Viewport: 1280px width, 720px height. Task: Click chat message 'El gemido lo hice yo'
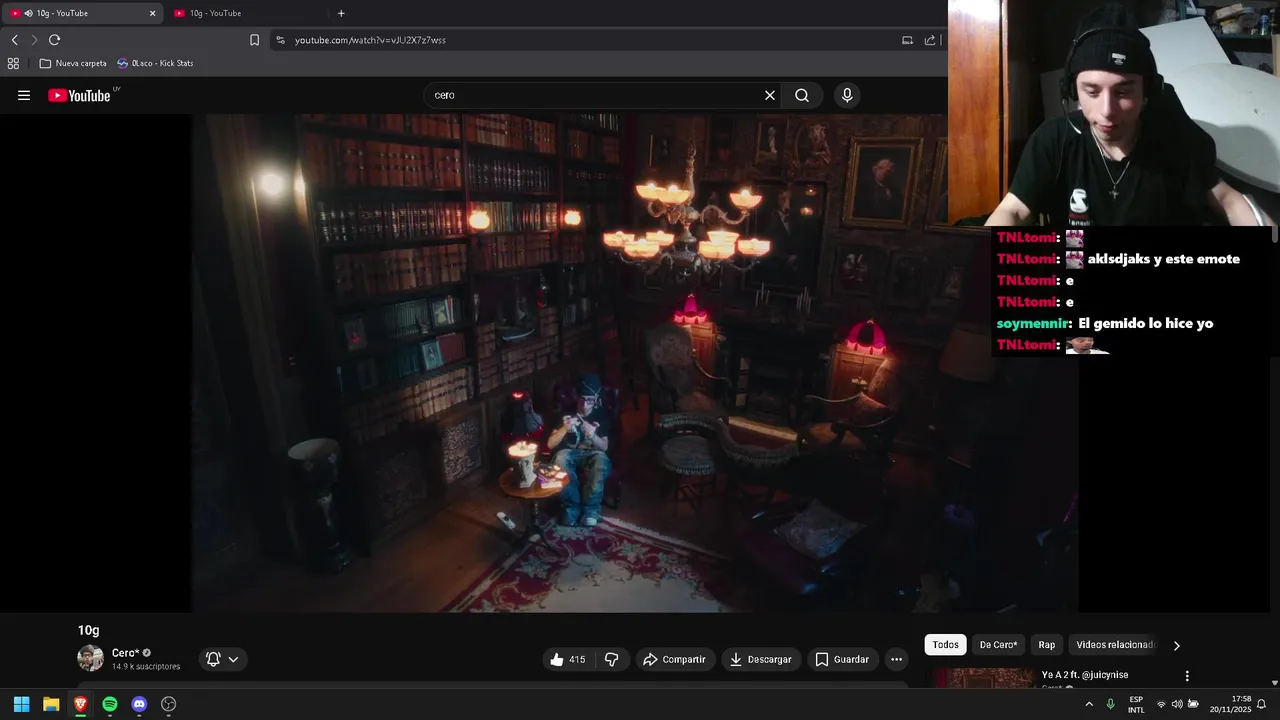tap(1146, 323)
